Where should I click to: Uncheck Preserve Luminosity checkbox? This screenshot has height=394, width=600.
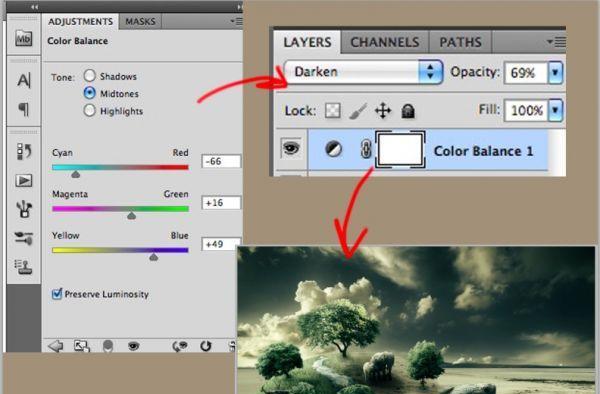[x=57, y=294]
